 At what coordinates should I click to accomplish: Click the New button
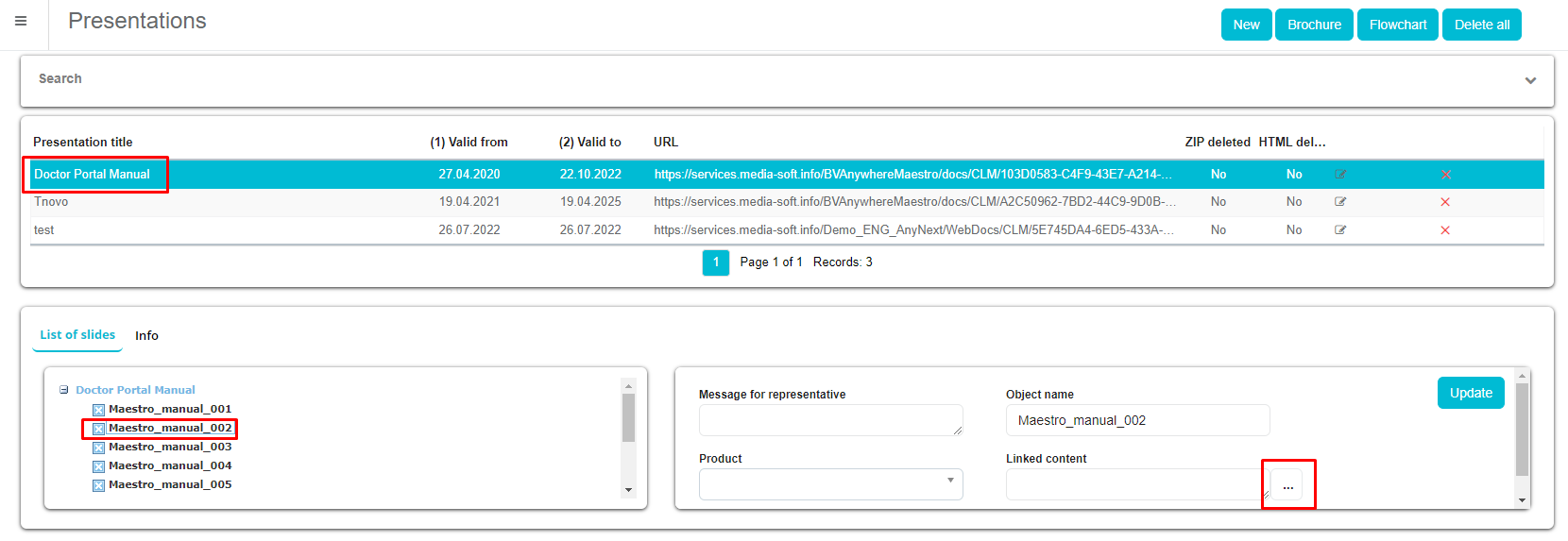click(x=1246, y=25)
